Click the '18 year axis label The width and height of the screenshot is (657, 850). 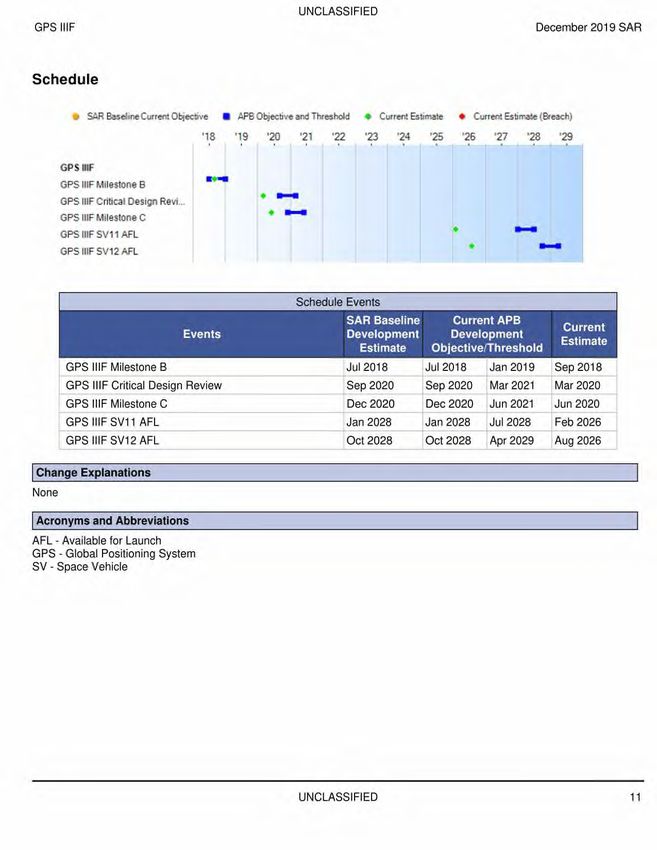click(x=209, y=137)
